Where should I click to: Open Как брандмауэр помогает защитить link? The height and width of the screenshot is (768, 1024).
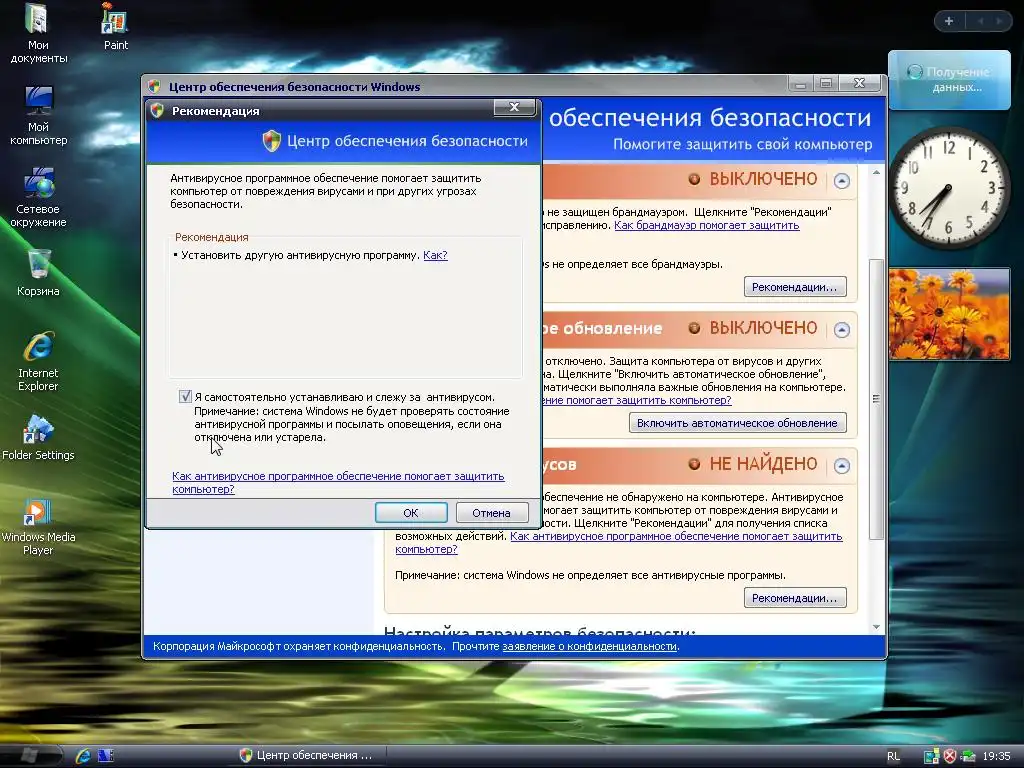coord(707,225)
